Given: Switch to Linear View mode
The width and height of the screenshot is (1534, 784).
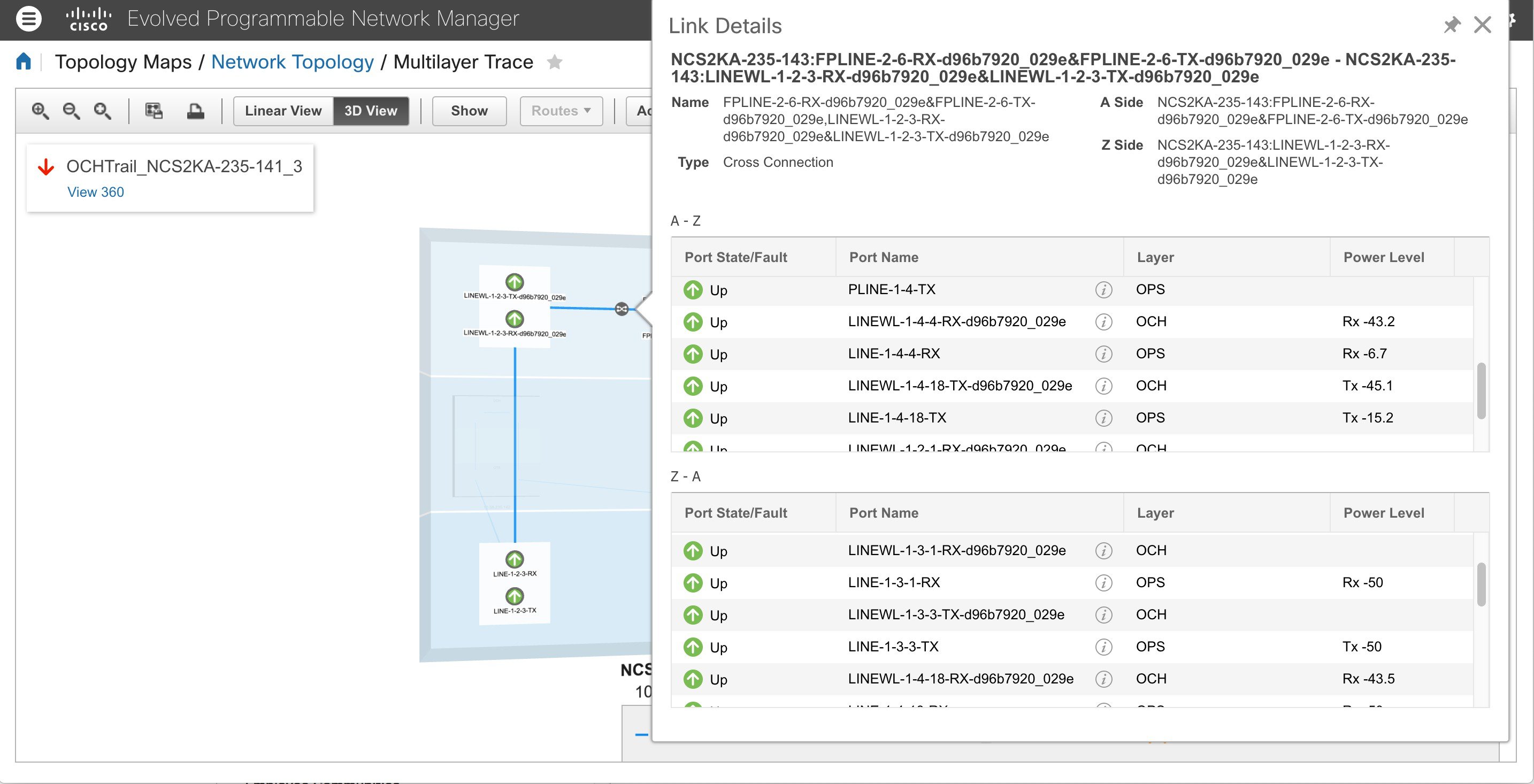Looking at the screenshot, I should point(283,111).
